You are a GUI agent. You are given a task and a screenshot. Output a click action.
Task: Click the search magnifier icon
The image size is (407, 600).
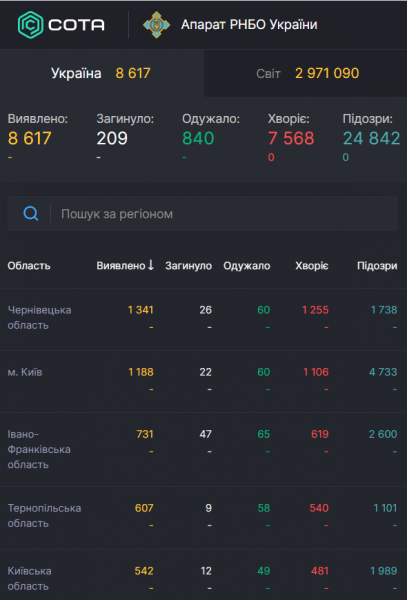coord(30,214)
